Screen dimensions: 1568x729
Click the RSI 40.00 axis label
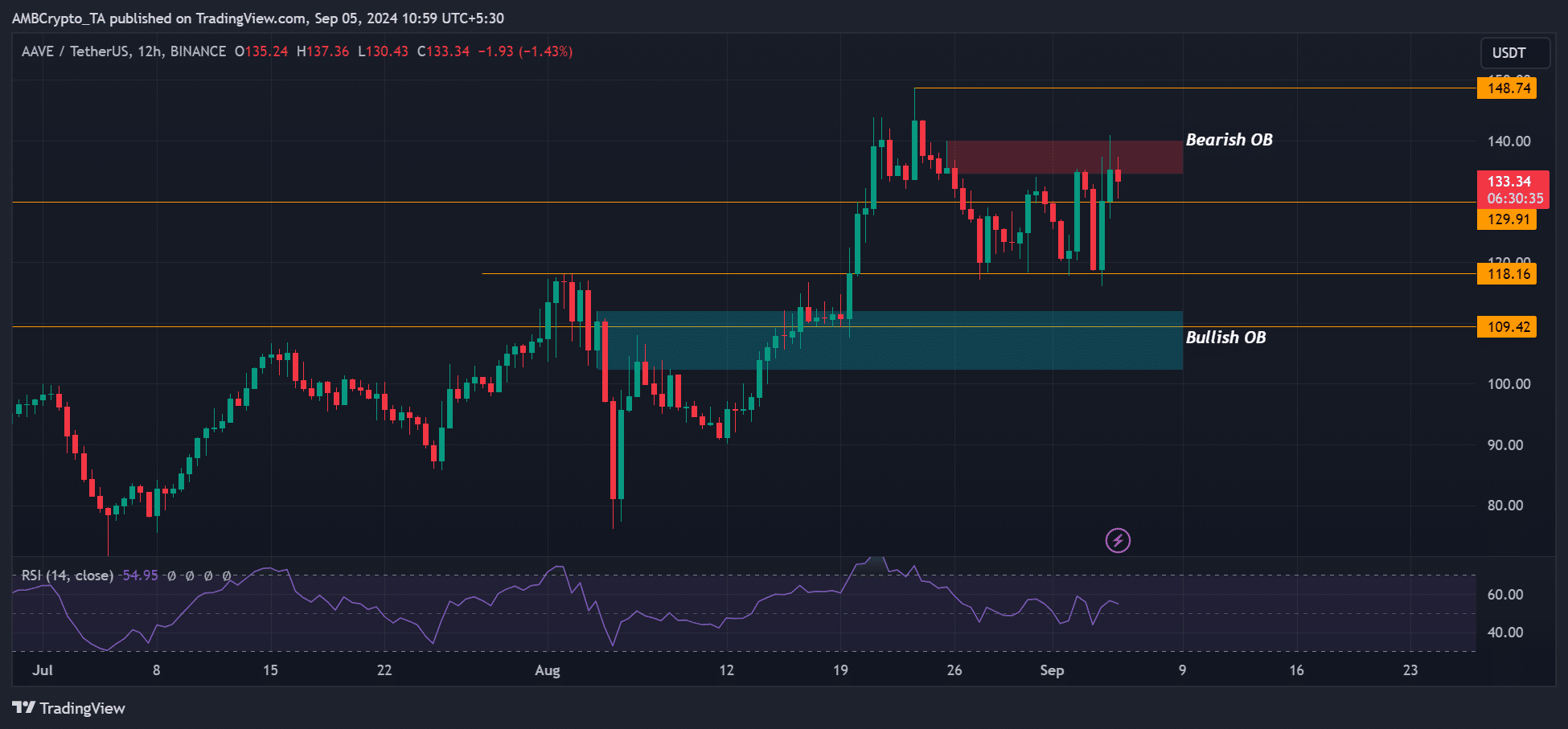pos(1505,633)
